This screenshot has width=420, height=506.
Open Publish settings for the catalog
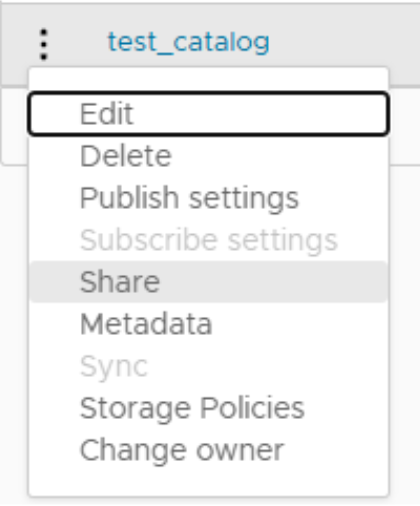click(209, 198)
